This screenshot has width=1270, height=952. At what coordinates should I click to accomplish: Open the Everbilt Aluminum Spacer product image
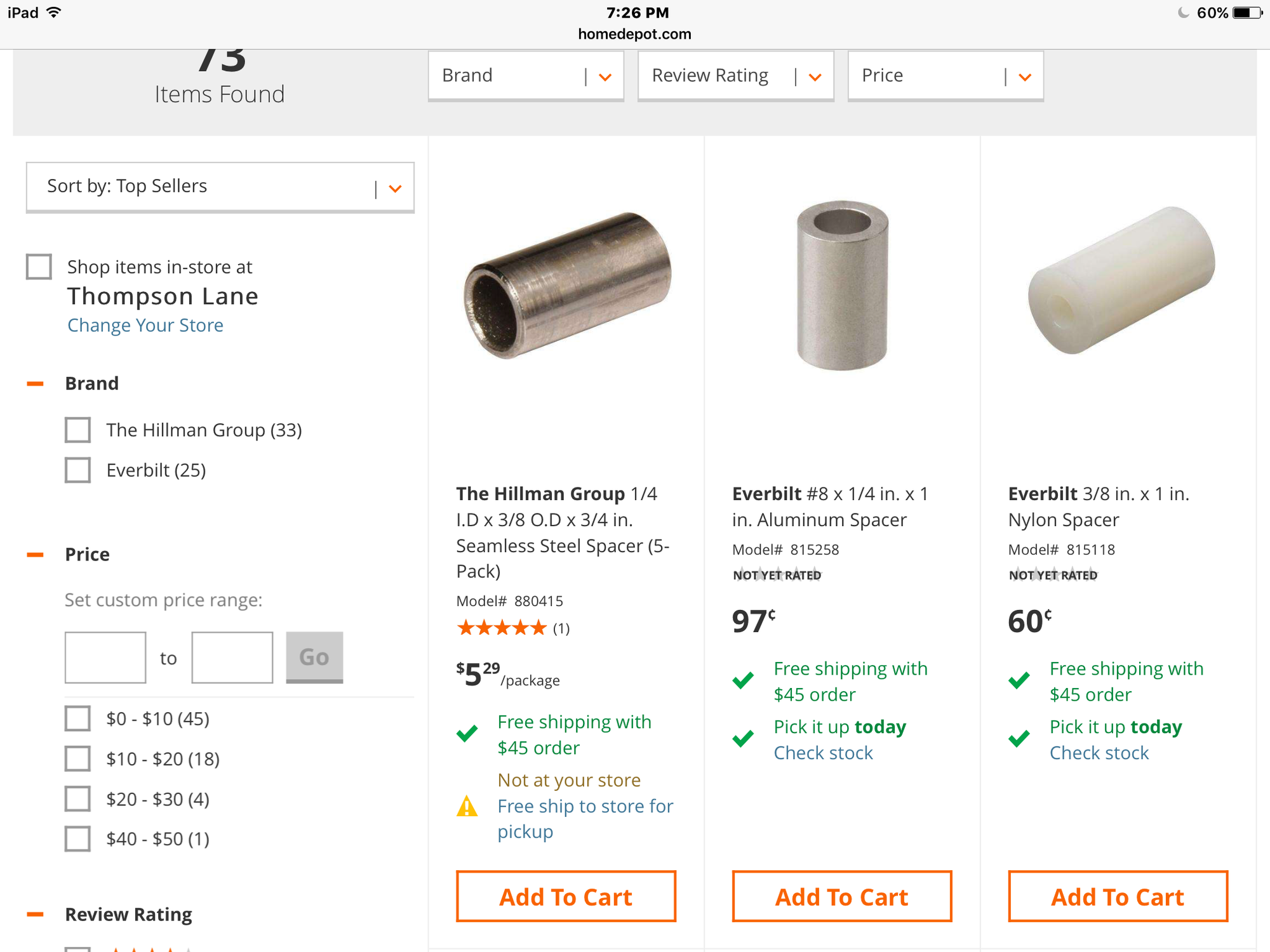842,286
